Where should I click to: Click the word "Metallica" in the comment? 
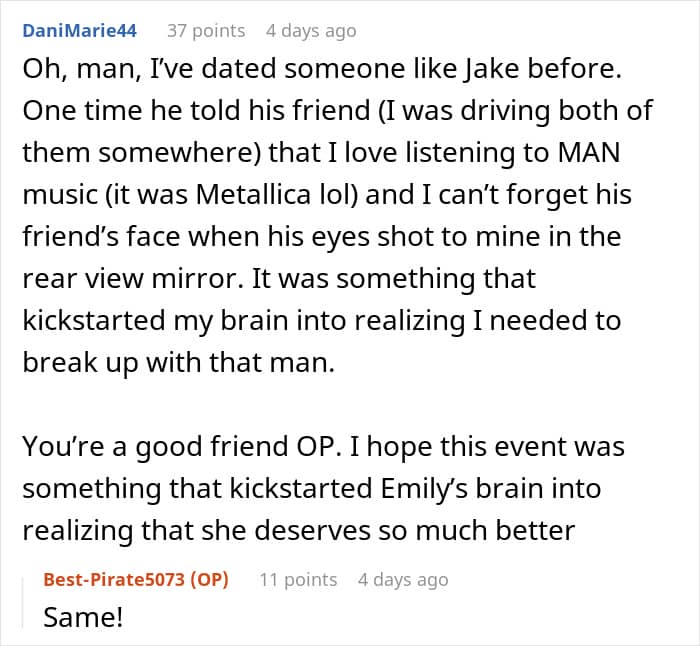[319, 195]
